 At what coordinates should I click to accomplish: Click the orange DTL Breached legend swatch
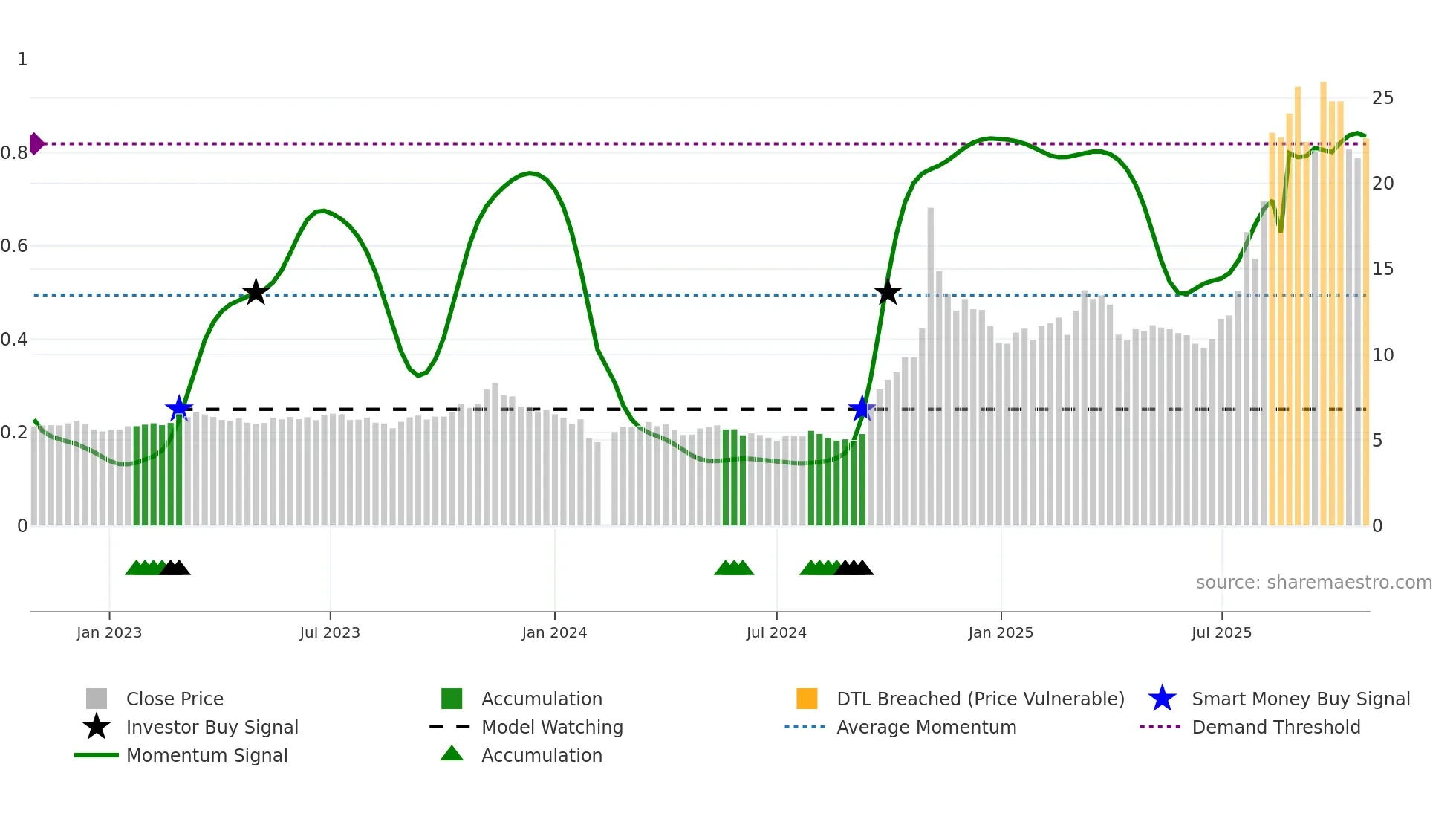coord(807,699)
